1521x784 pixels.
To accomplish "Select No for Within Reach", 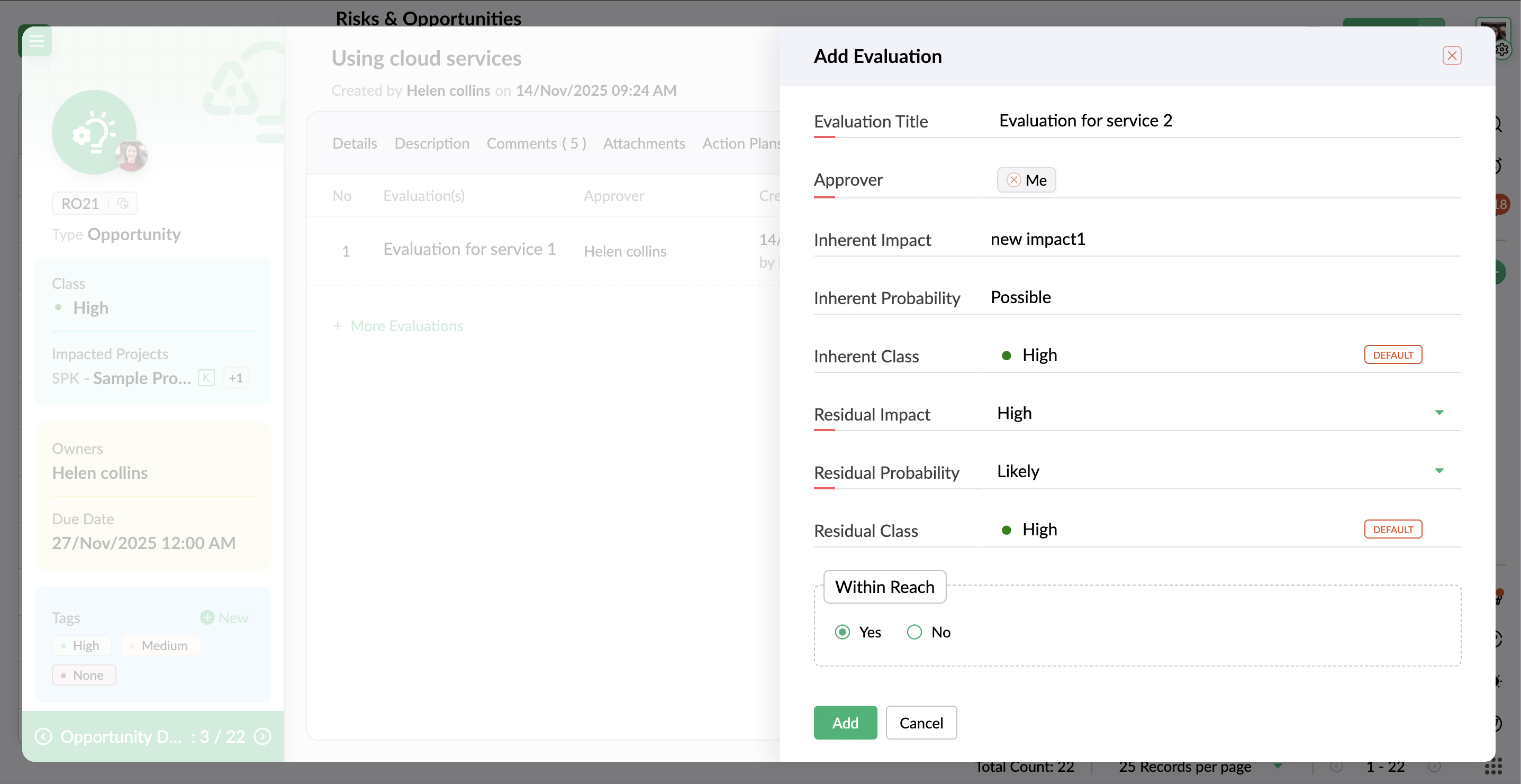I will click(x=914, y=632).
